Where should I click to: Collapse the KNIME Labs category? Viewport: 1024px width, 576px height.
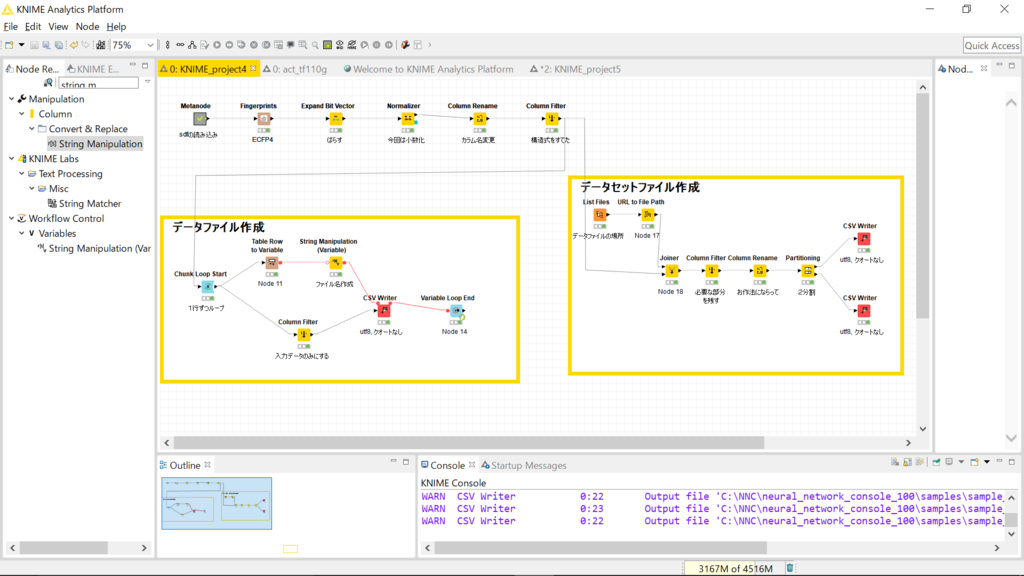[x=11, y=159]
